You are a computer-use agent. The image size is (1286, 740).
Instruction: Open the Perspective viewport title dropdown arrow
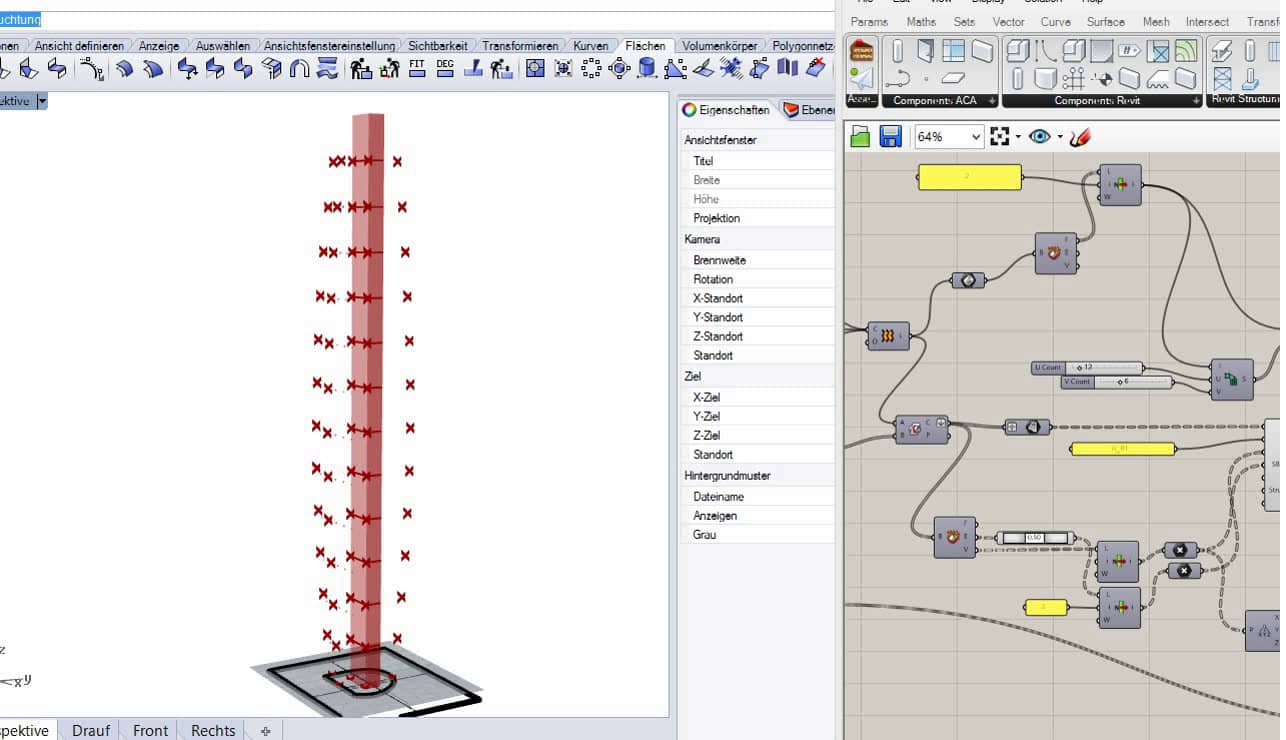[42, 101]
